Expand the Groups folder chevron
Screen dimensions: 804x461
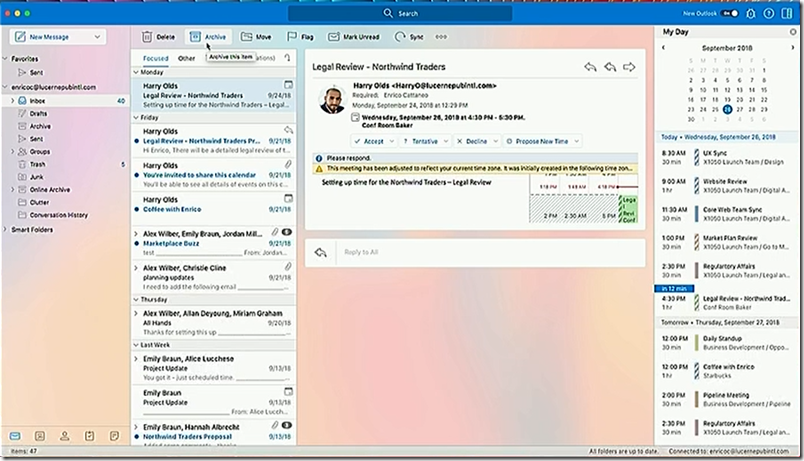13,152
